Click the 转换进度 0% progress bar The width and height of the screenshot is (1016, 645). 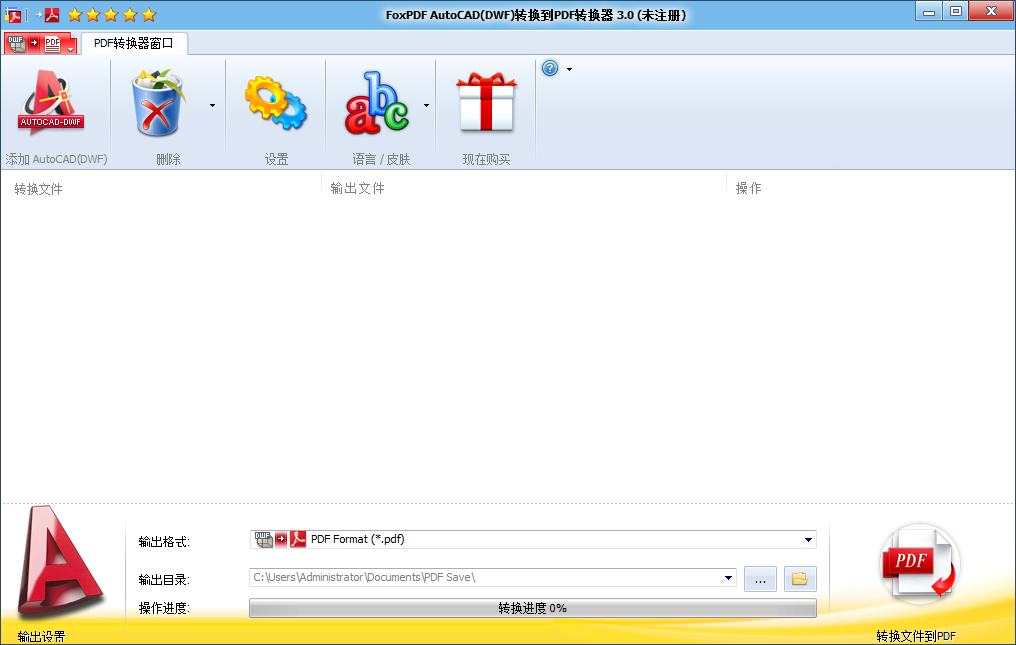532,608
